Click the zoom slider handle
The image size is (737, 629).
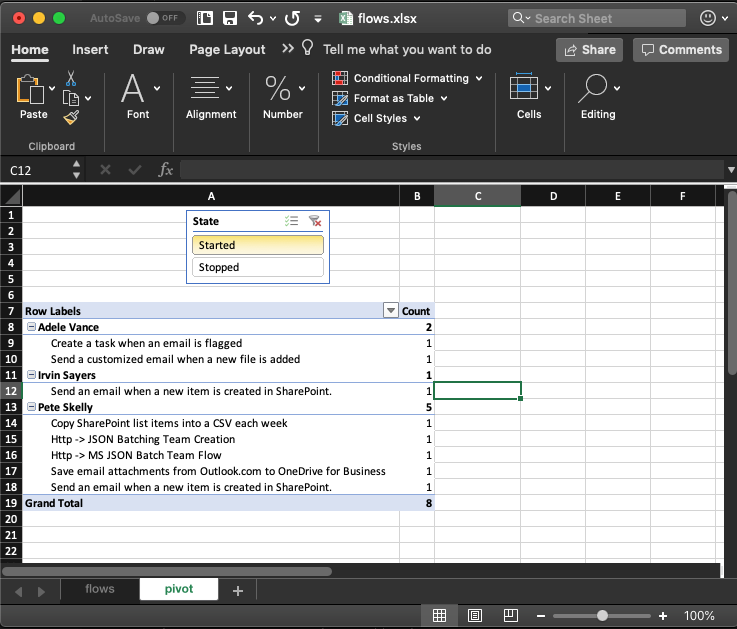pos(602,615)
